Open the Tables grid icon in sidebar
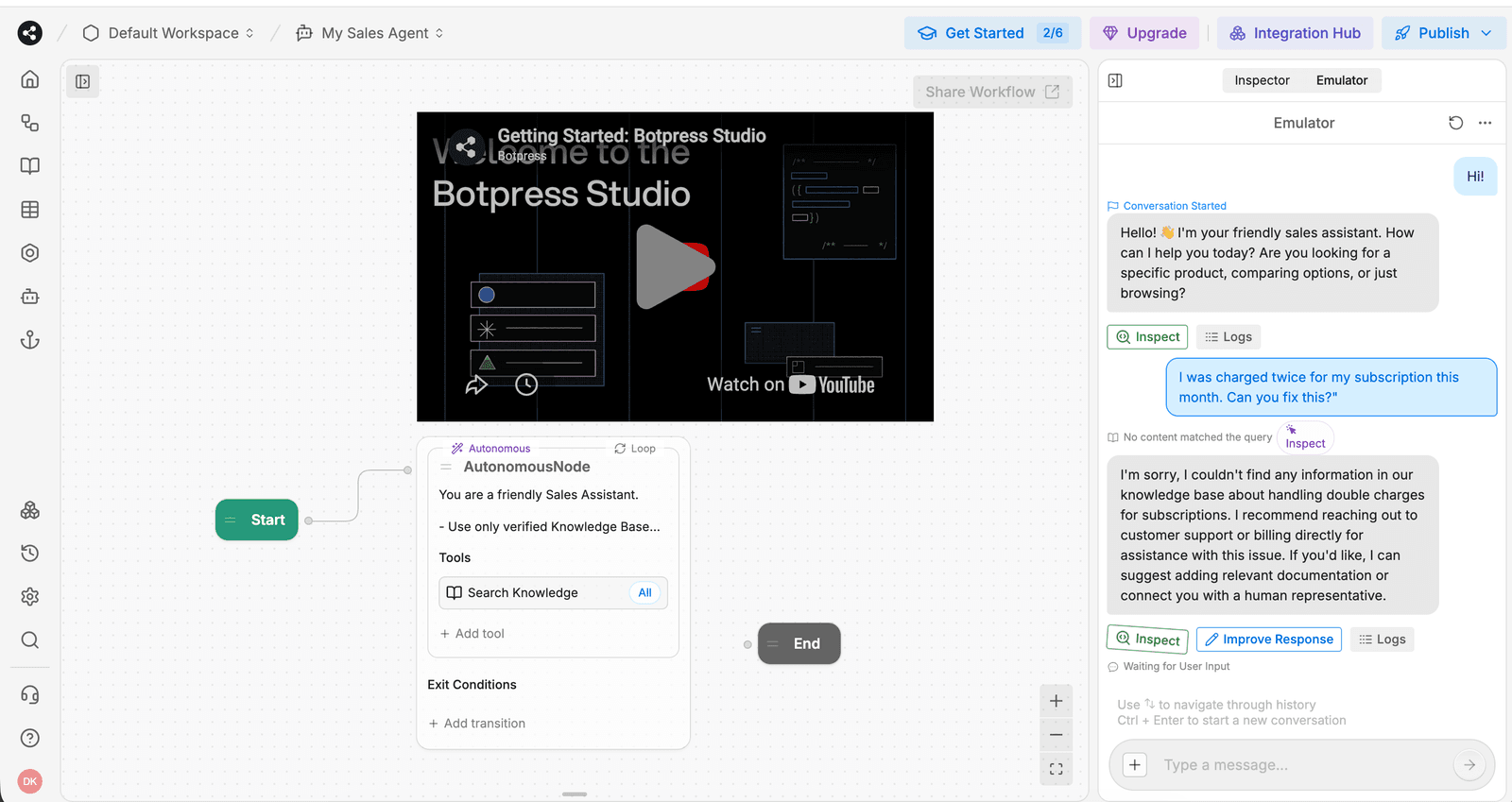 [x=30, y=210]
